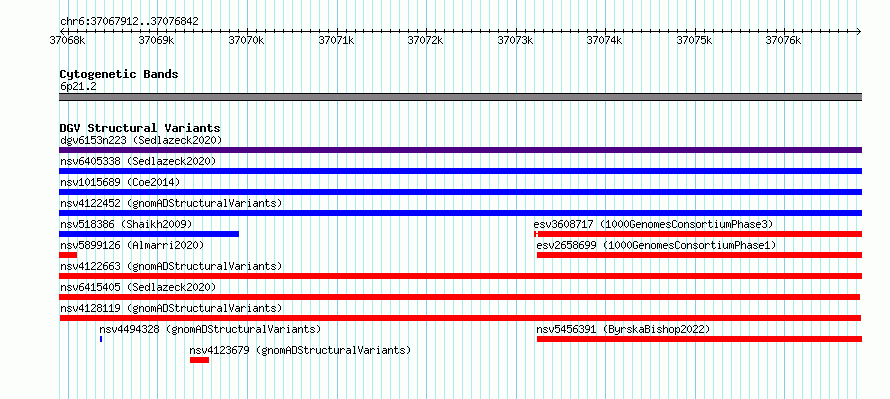The width and height of the screenshot is (890, 399).
Task: Click the 37072k ruler tick label
Action: click(x=426, y=40)
